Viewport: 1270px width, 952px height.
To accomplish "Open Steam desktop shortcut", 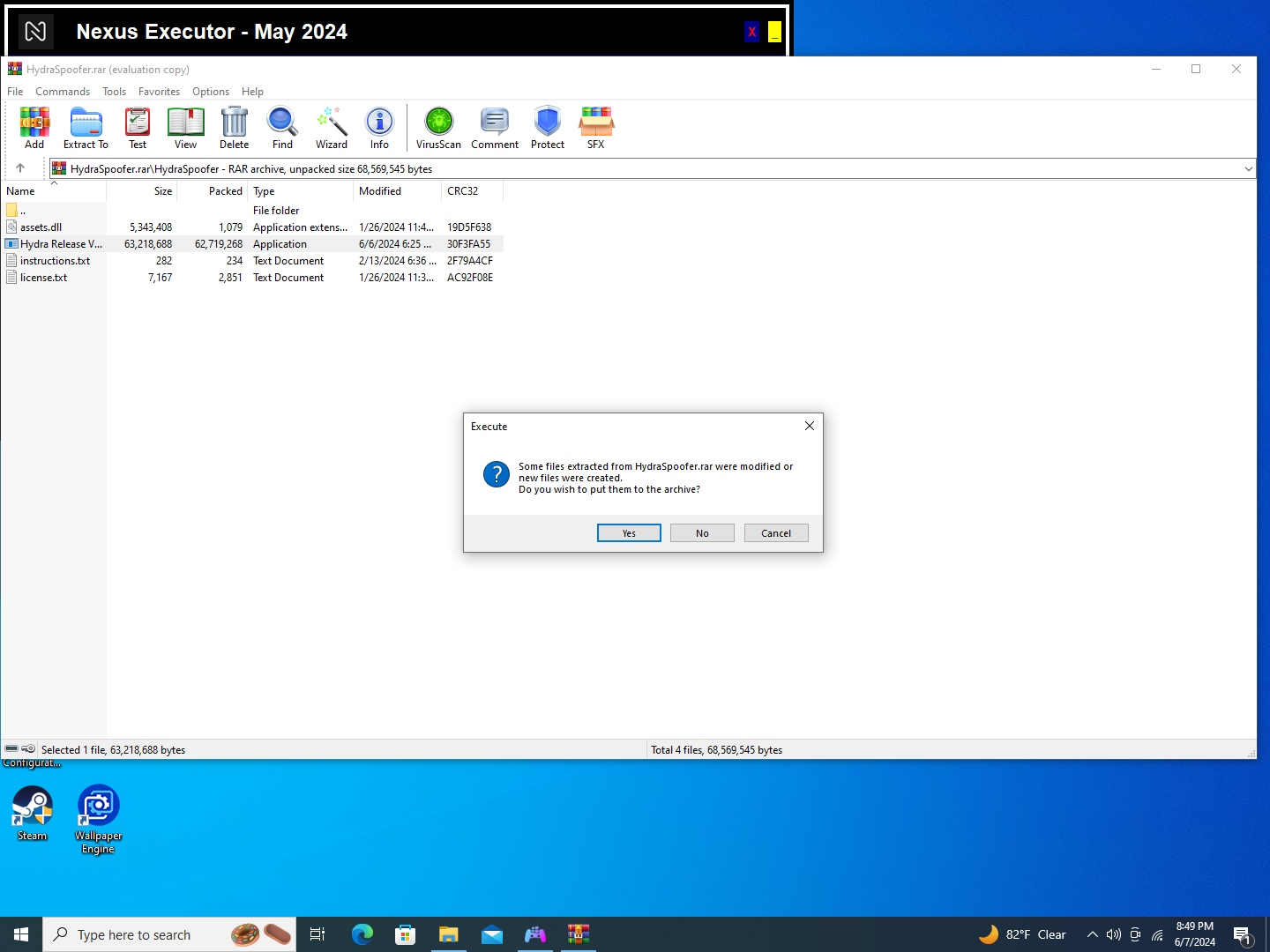I will click(x=33, y=814).
